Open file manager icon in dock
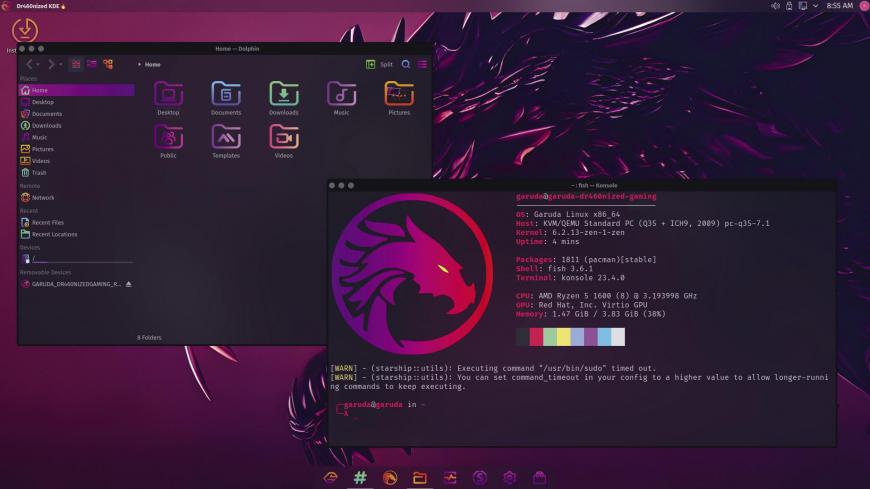 click(420, 477)
